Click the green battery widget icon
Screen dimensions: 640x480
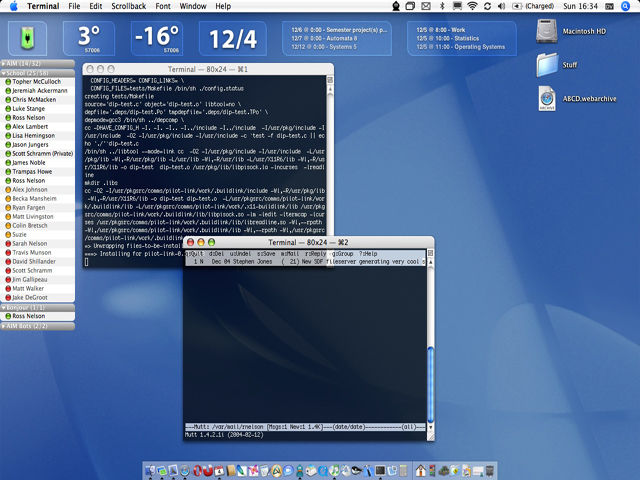click(28, 39)
